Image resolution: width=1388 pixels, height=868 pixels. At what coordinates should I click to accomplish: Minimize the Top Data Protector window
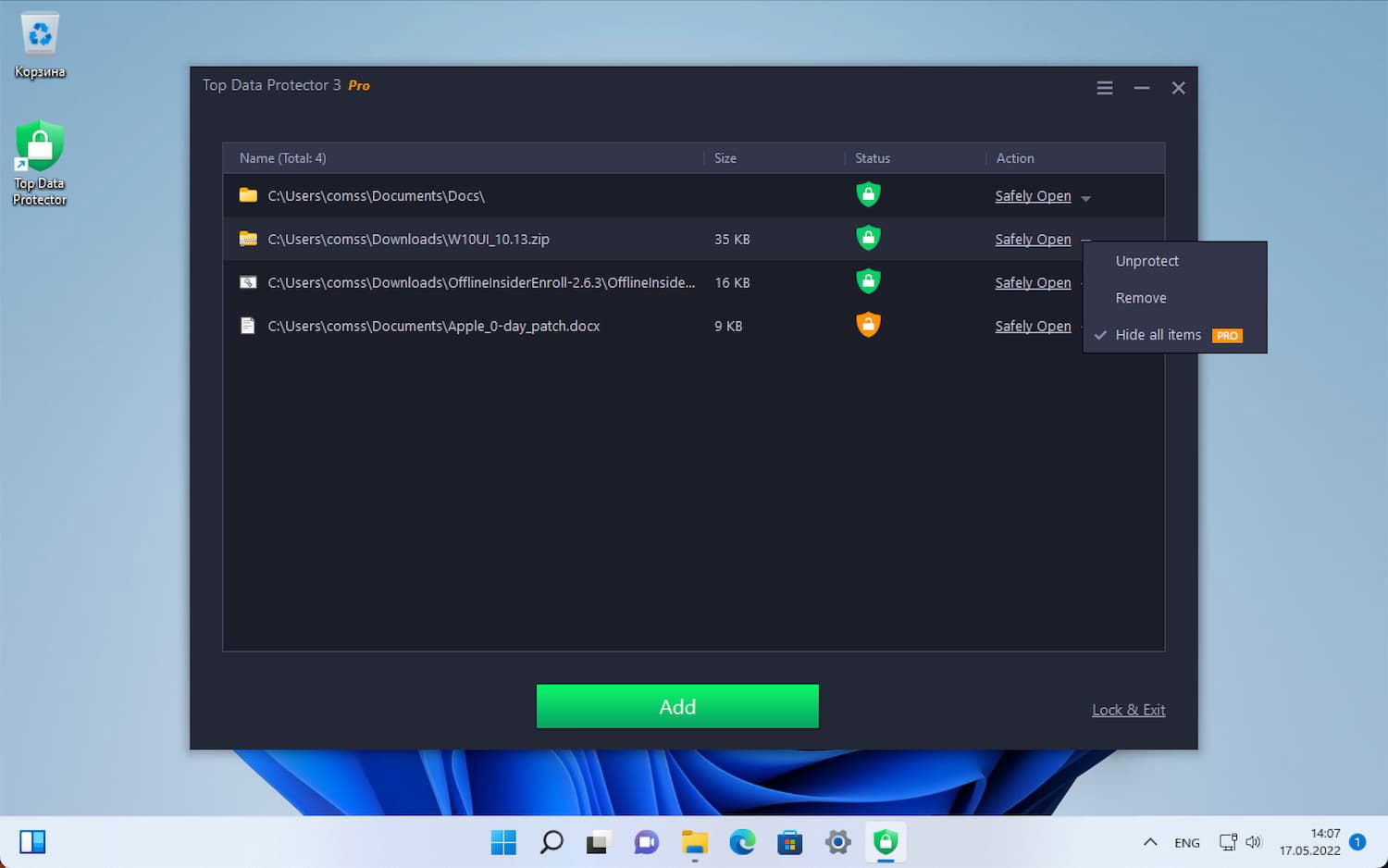[x=1142, y=88]
